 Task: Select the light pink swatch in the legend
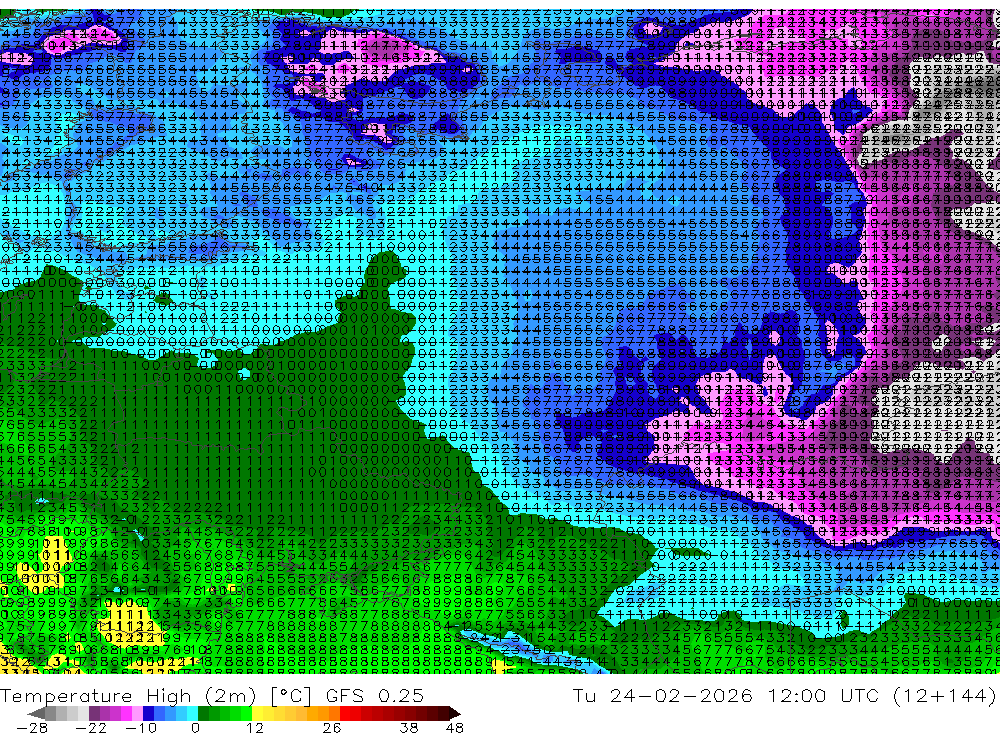point(138,714)
